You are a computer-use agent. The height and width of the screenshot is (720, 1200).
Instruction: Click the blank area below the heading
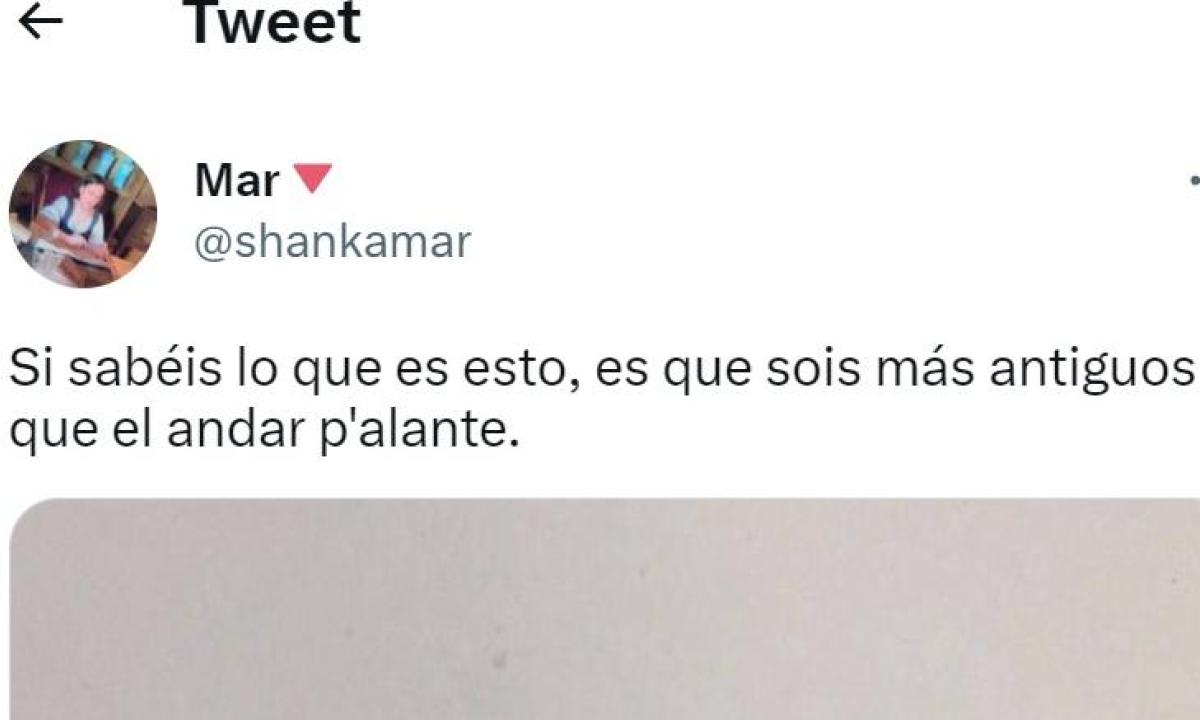600,95
